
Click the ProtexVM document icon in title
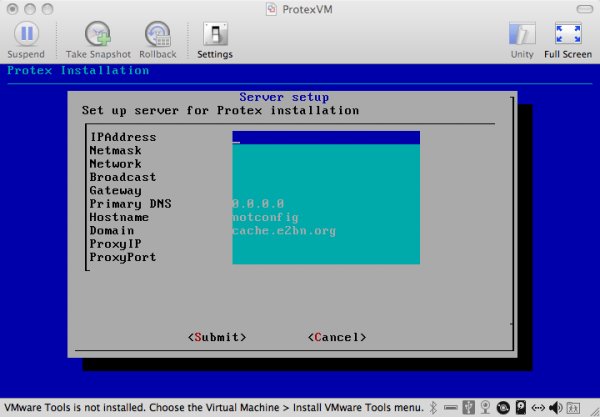click(x=271, y=9)
